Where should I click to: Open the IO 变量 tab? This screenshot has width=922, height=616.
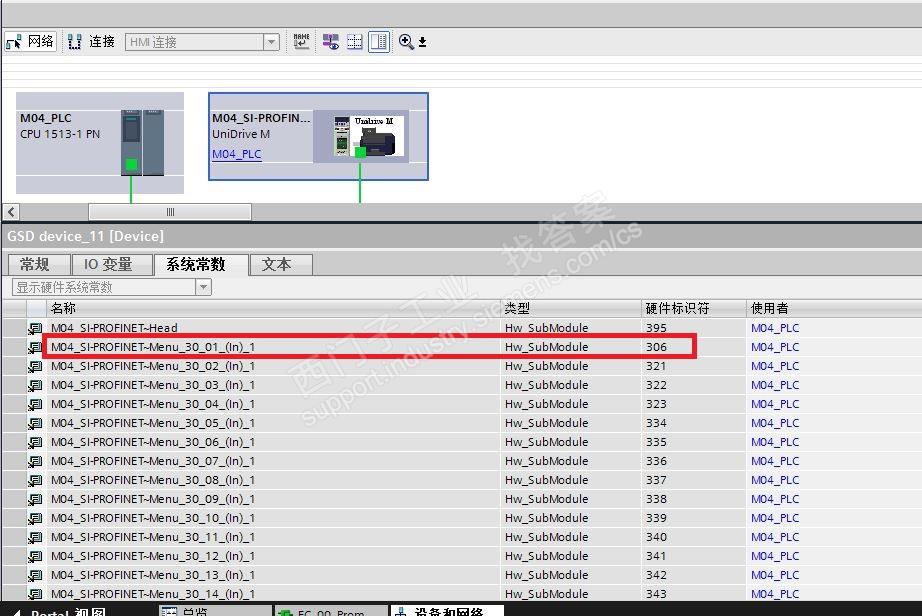pos(112,265)
